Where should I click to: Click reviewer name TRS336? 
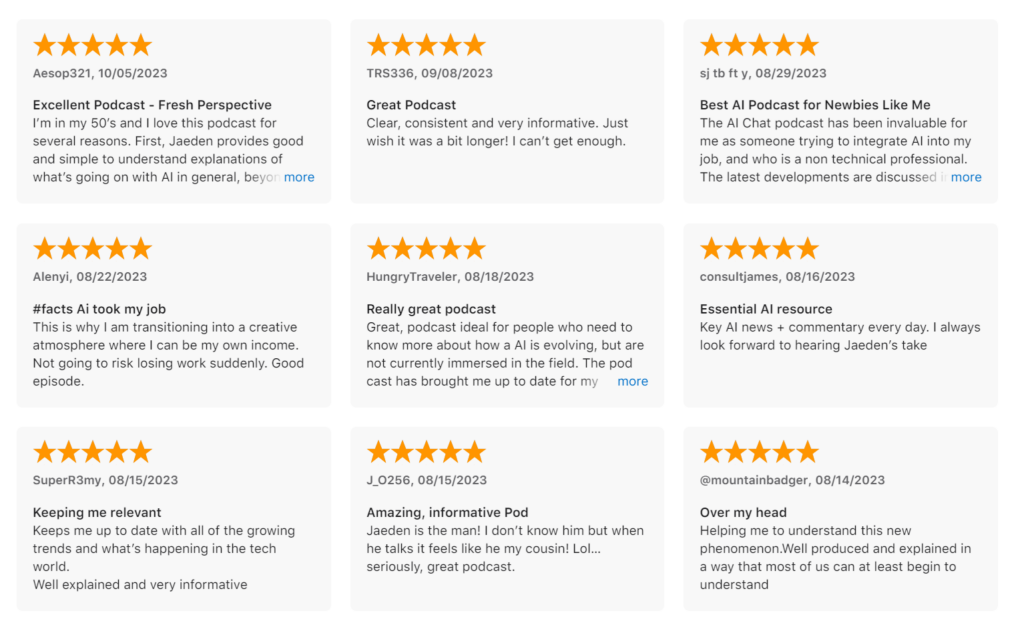(392, 73)
